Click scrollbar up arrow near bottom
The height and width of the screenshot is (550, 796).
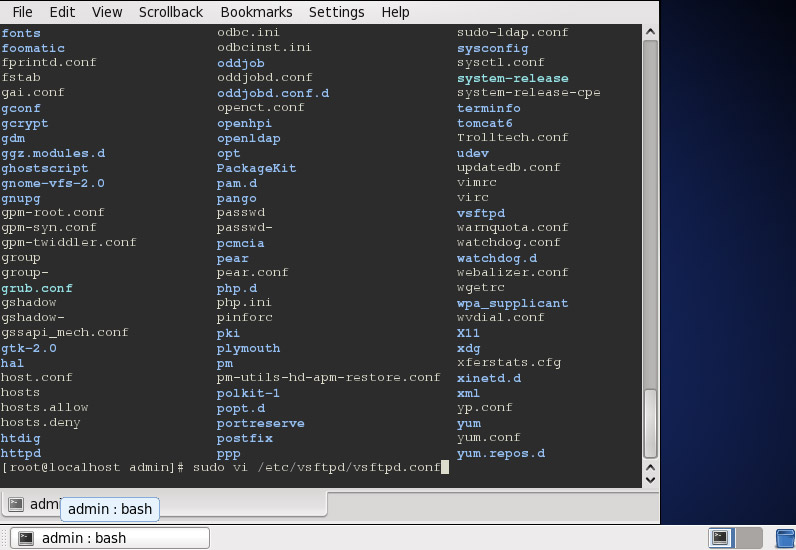(x=650, y=467)
